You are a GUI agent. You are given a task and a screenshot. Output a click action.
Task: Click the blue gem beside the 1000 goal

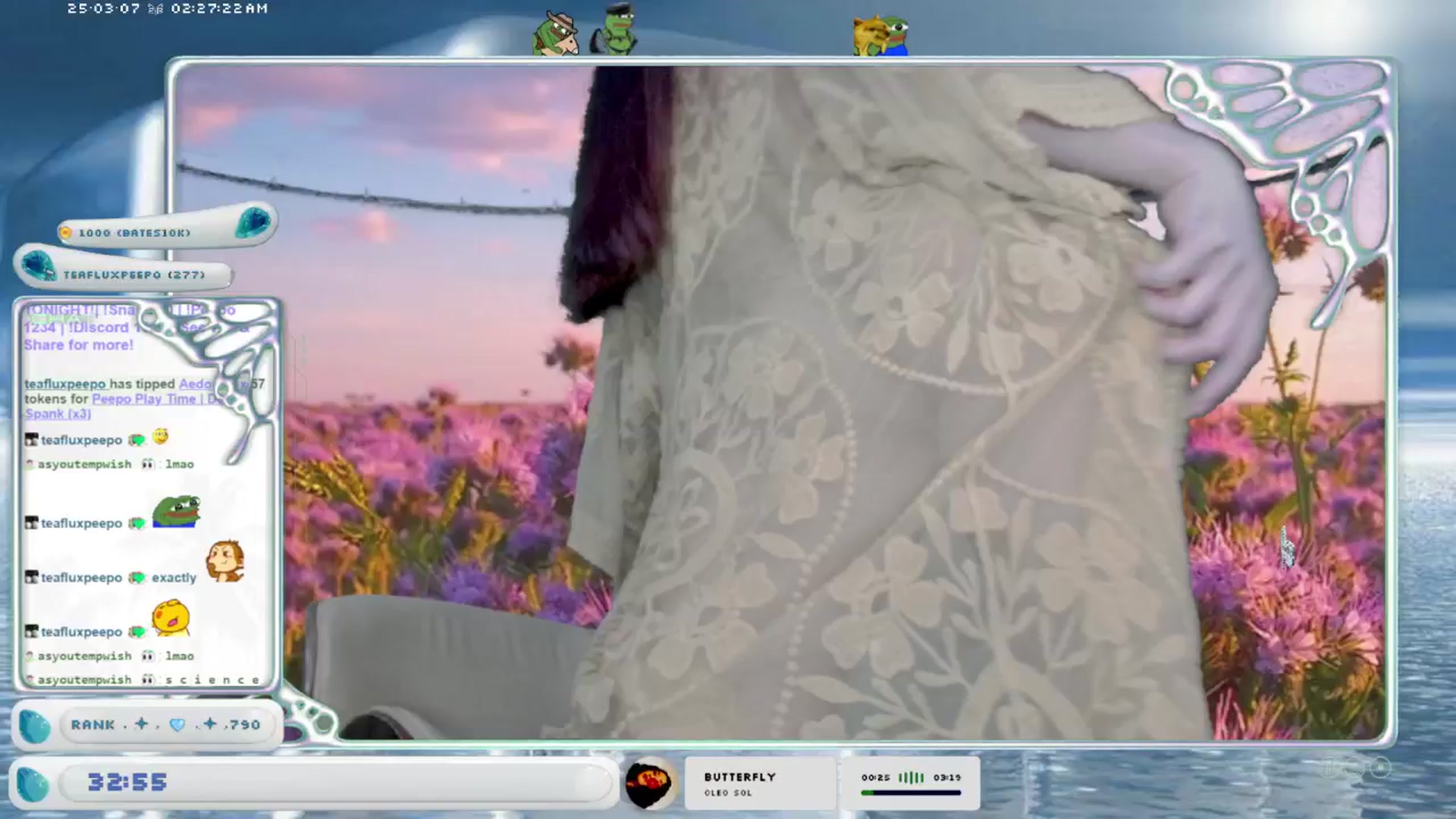pos(253,222)
